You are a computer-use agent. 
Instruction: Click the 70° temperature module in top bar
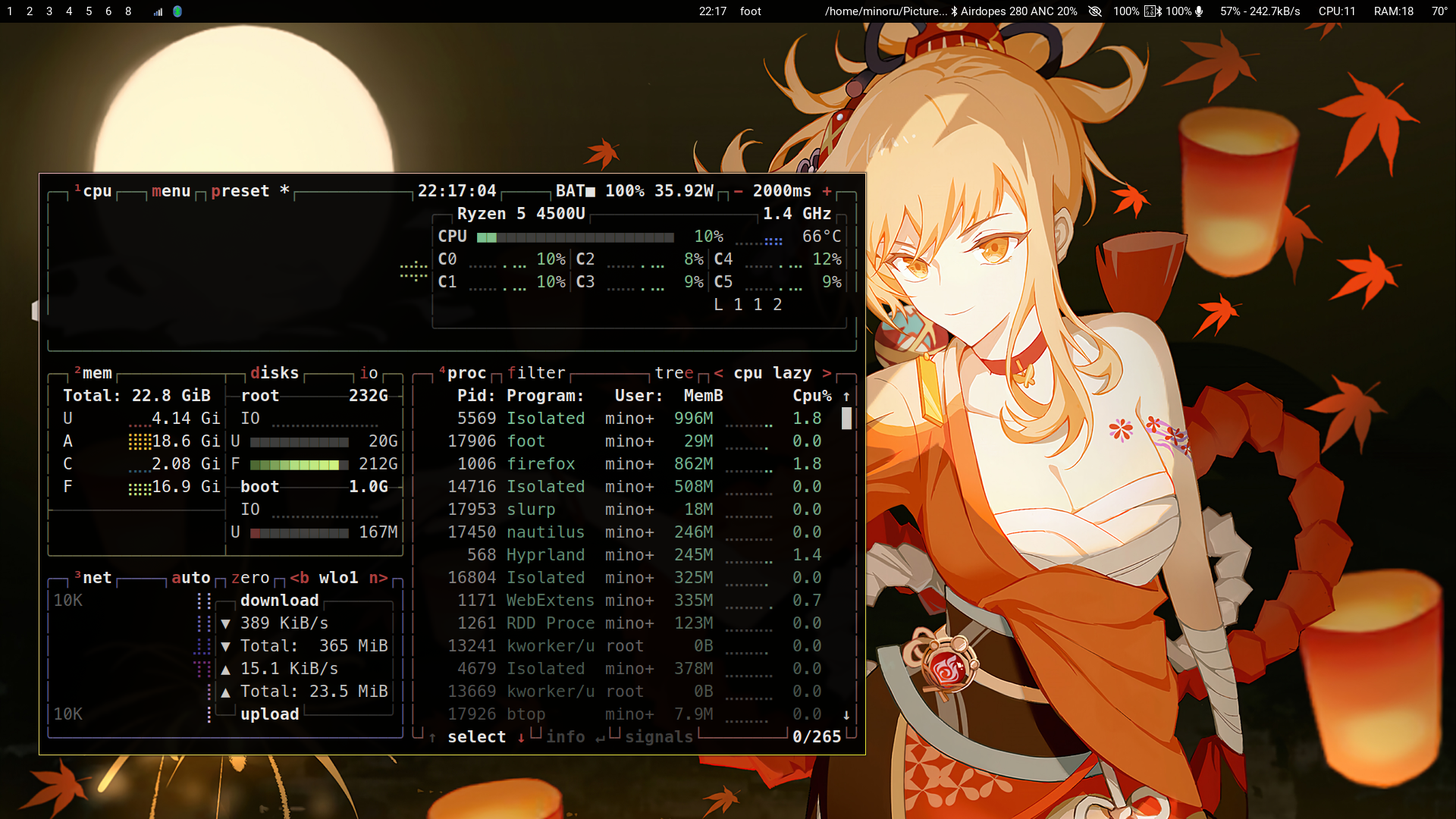tap(1439, 11)
